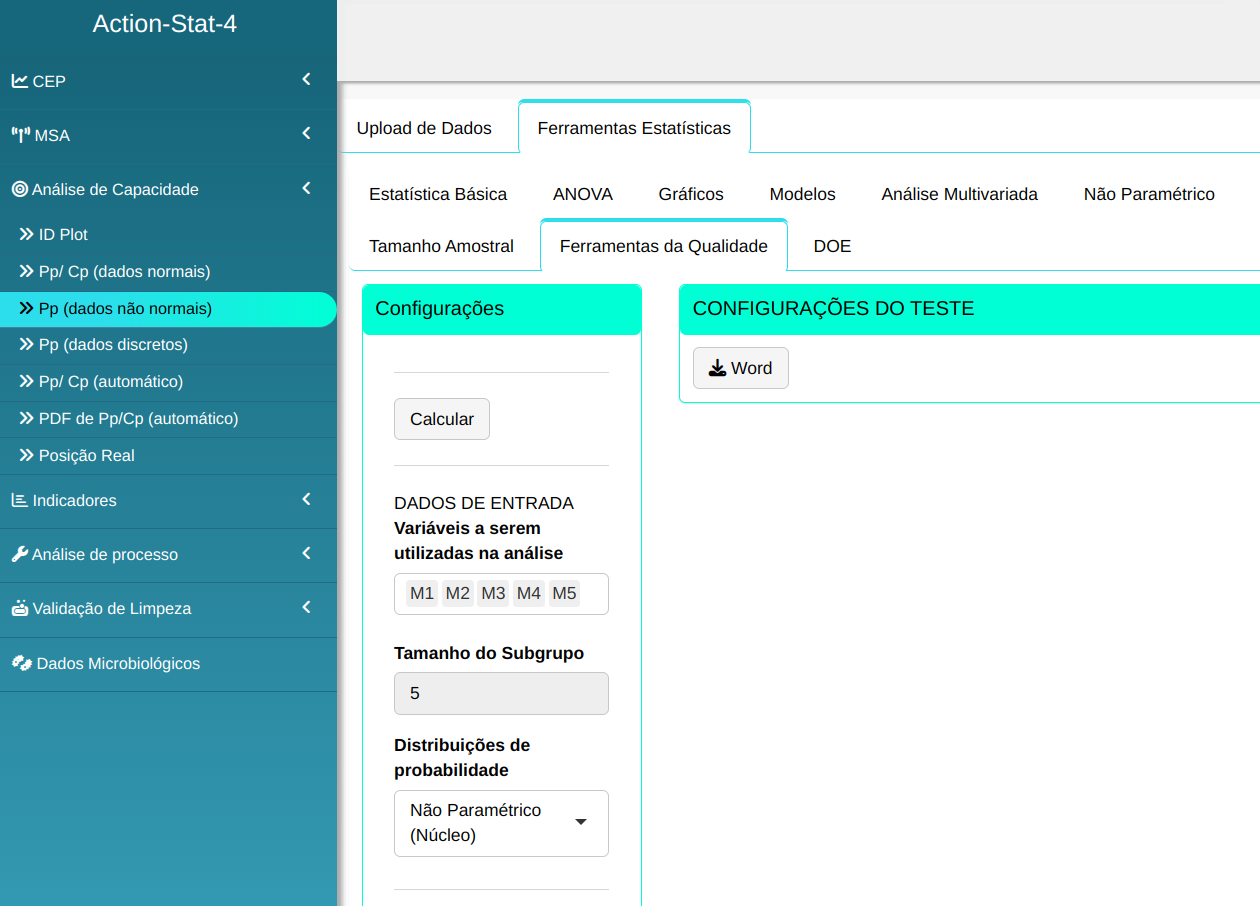The width and height of the screenshot is (1260, 906).
Task: Click the MSA antenna icon
Action: point(21,135)
